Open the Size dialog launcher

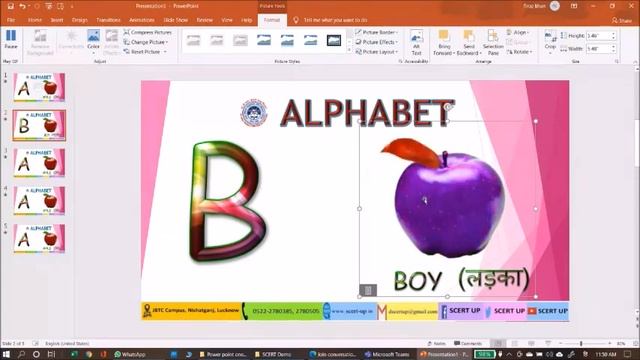tap(616, 61)
